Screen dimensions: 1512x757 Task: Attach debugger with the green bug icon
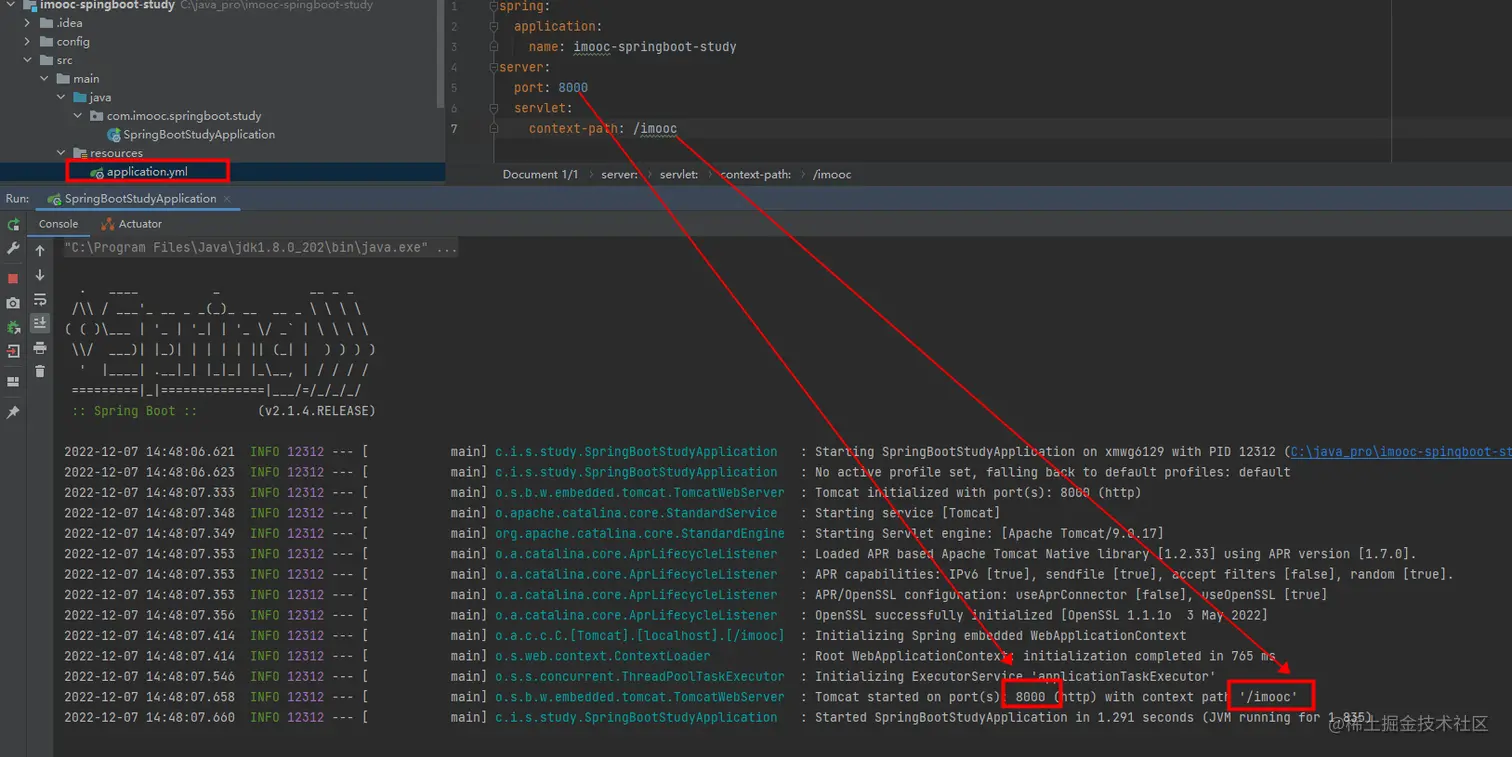pyautogui.click(x=13, y=327)
